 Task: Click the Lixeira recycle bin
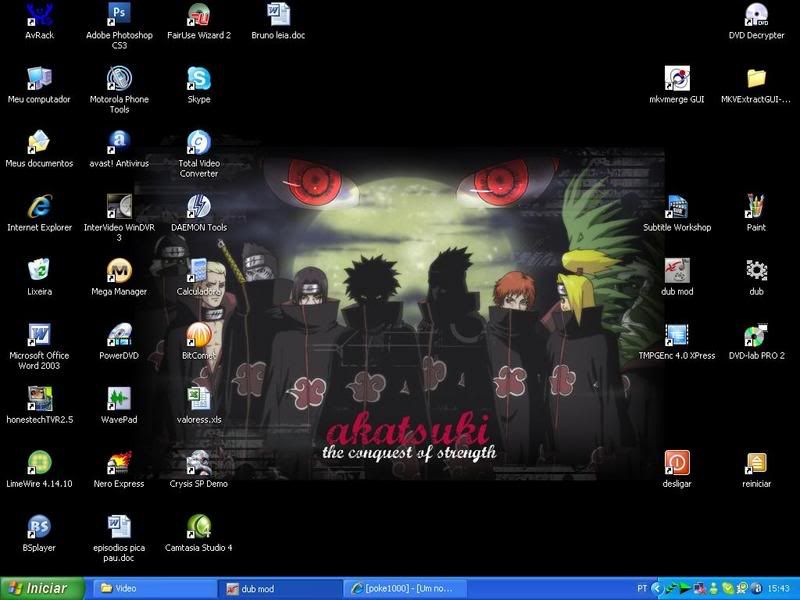[x=39, y=271]
